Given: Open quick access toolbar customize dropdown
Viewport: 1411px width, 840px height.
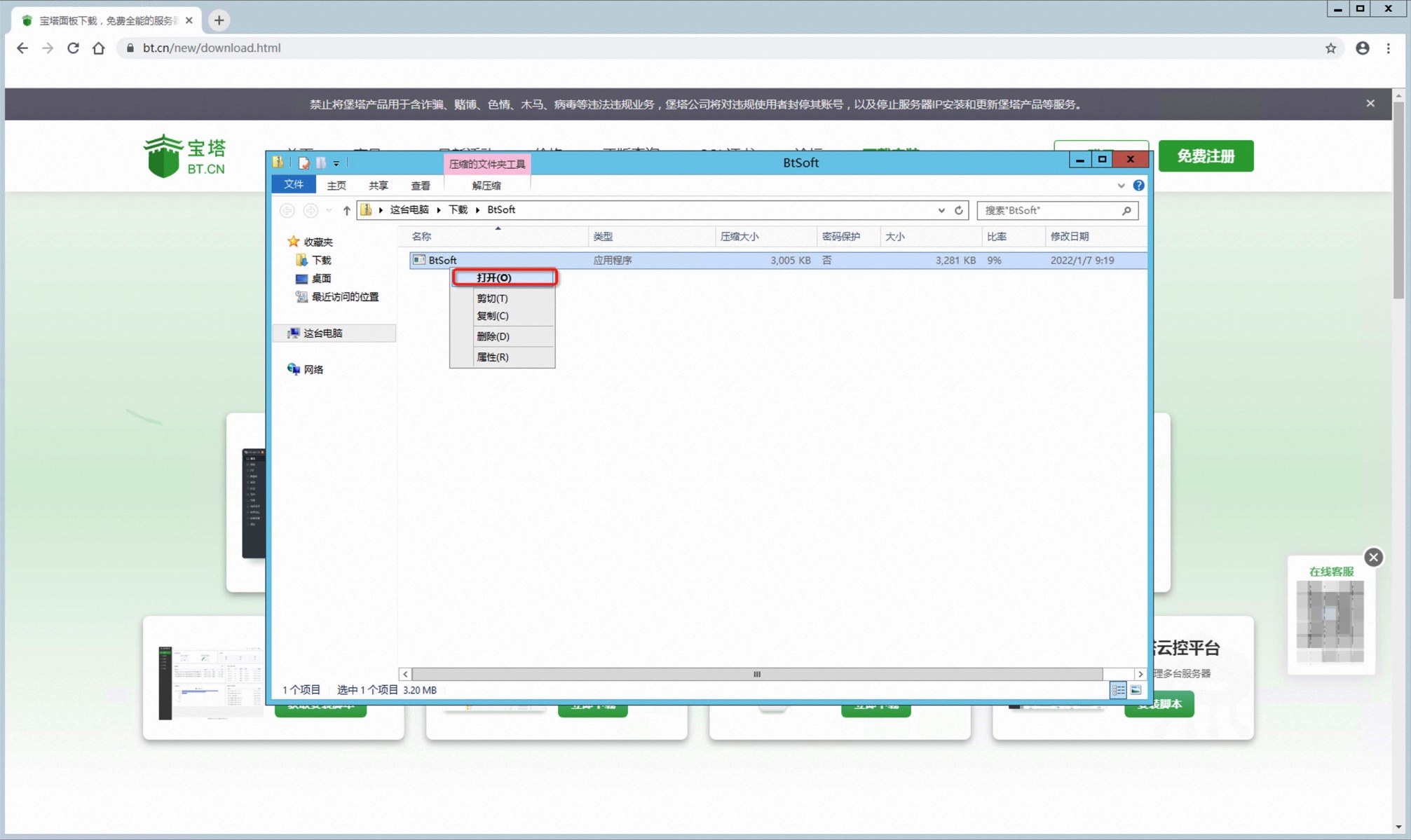Looking at the screenshot, I should pos(336,163).
